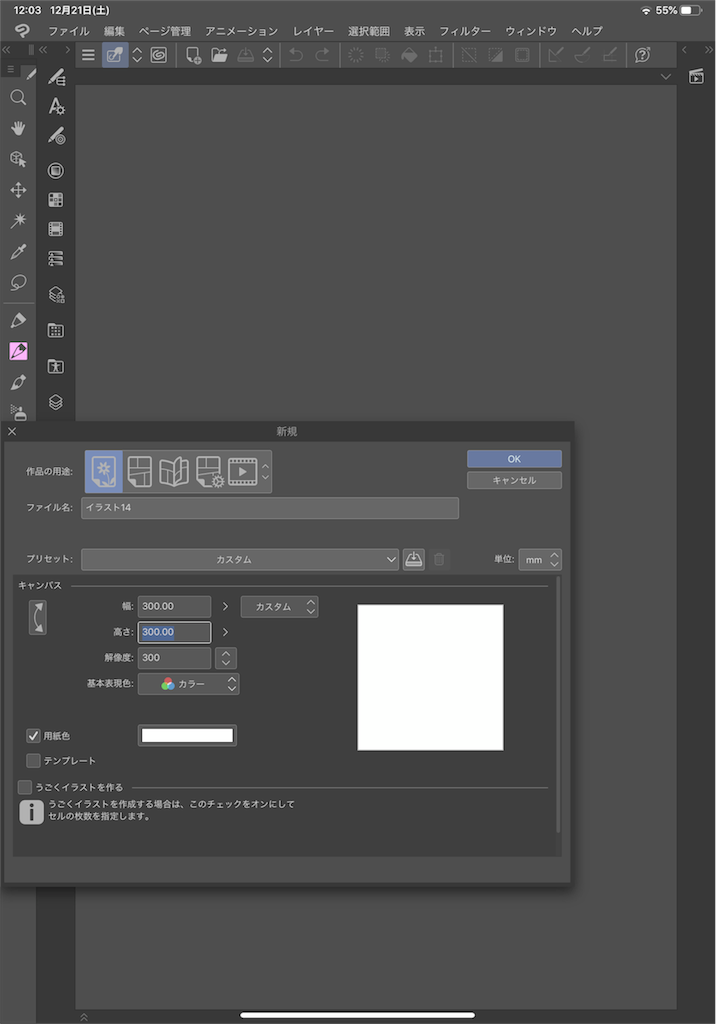Select the Brush tool
Viewport: 716px width, 1024px height.
click(18, 382)
